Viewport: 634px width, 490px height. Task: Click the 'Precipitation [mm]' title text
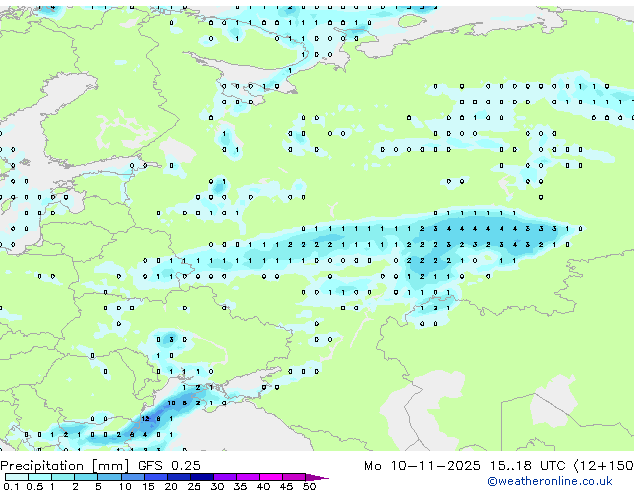click(65, 466)
